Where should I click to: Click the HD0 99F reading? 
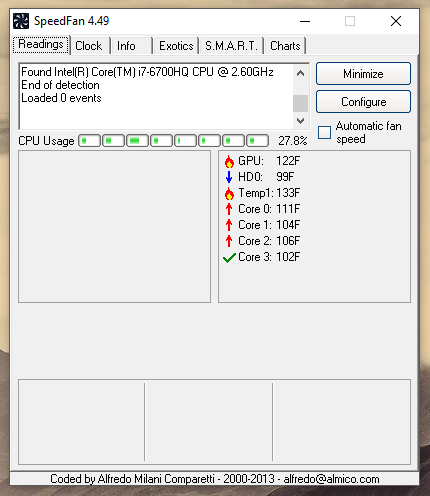(266, 177)
